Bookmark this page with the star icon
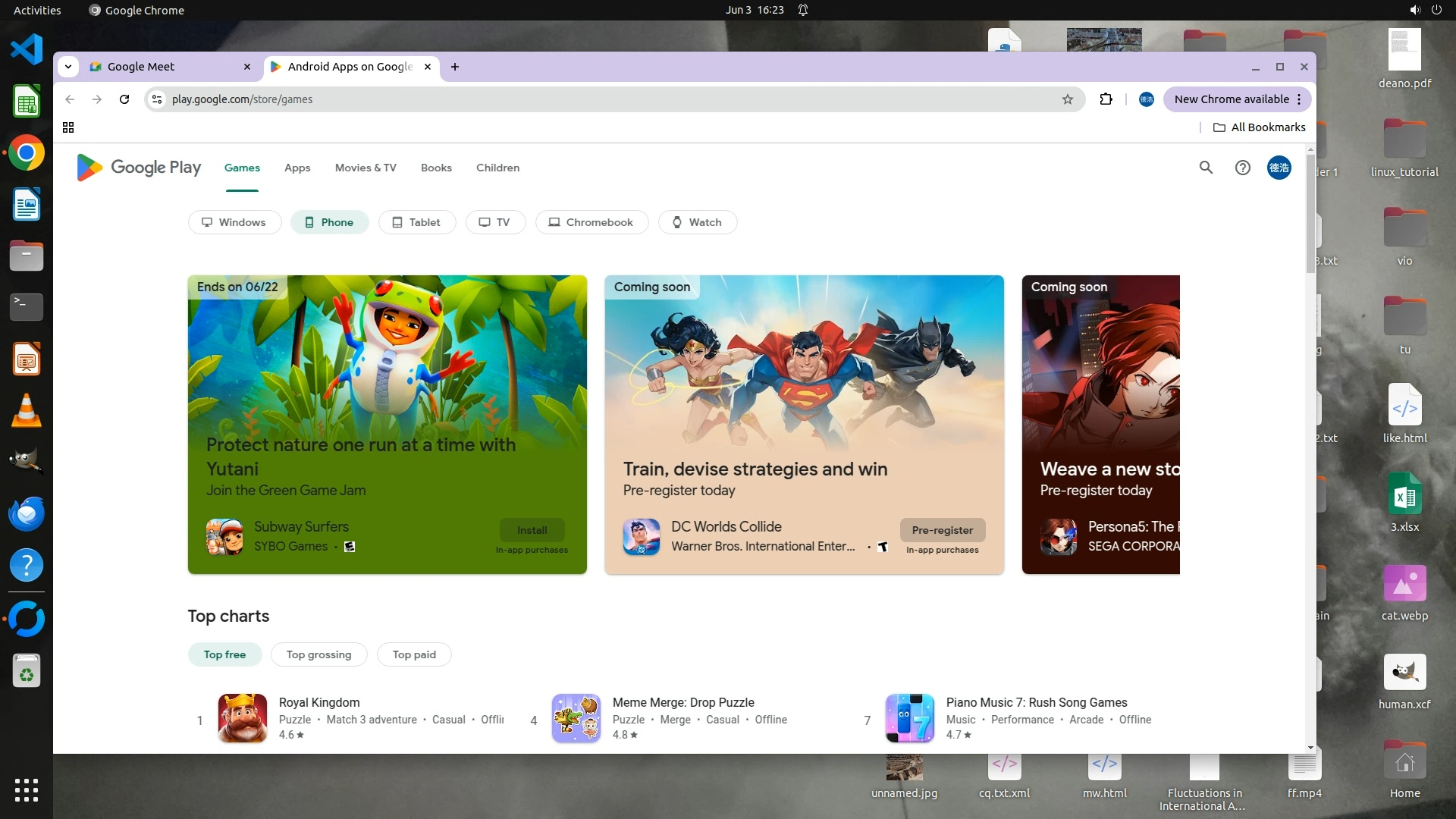The height and width of the screenshot is (819, 1456). click(1068, 99)
